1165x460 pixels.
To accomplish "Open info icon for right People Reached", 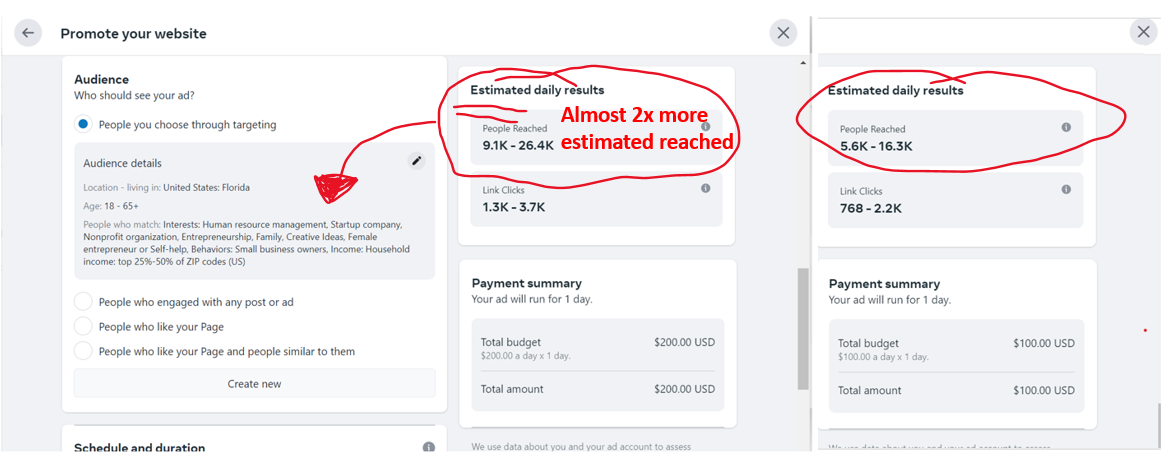I will [x=1066, y=127].
